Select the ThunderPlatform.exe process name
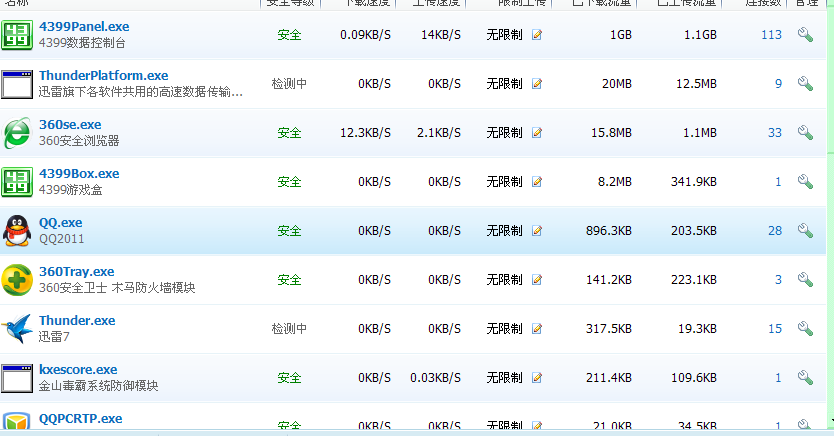Screen dimensions: 834x436 click(103, 76)
